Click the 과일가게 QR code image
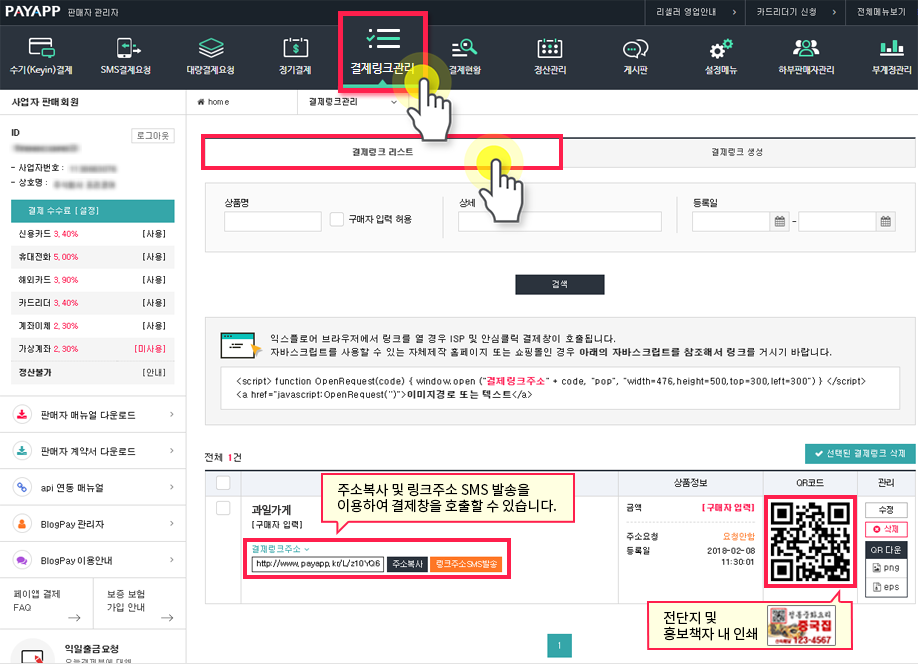 [x=810, y=541]
